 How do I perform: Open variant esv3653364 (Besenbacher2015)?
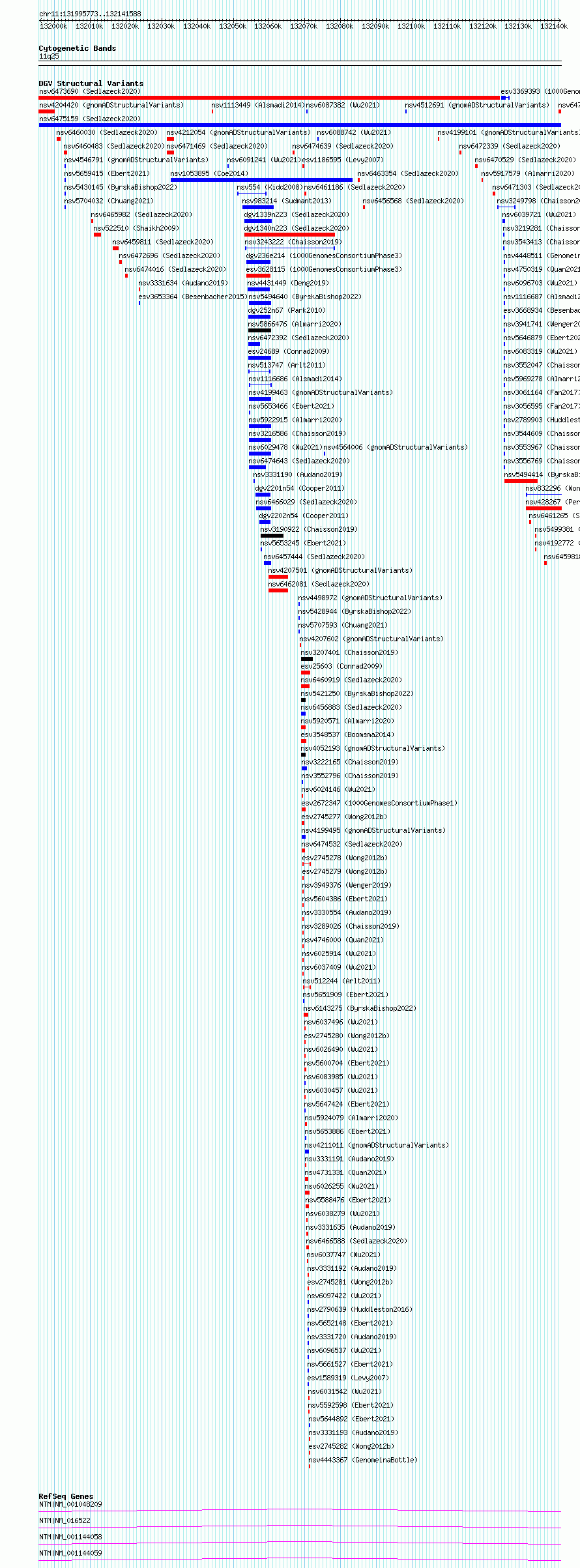tap(193, 297)
